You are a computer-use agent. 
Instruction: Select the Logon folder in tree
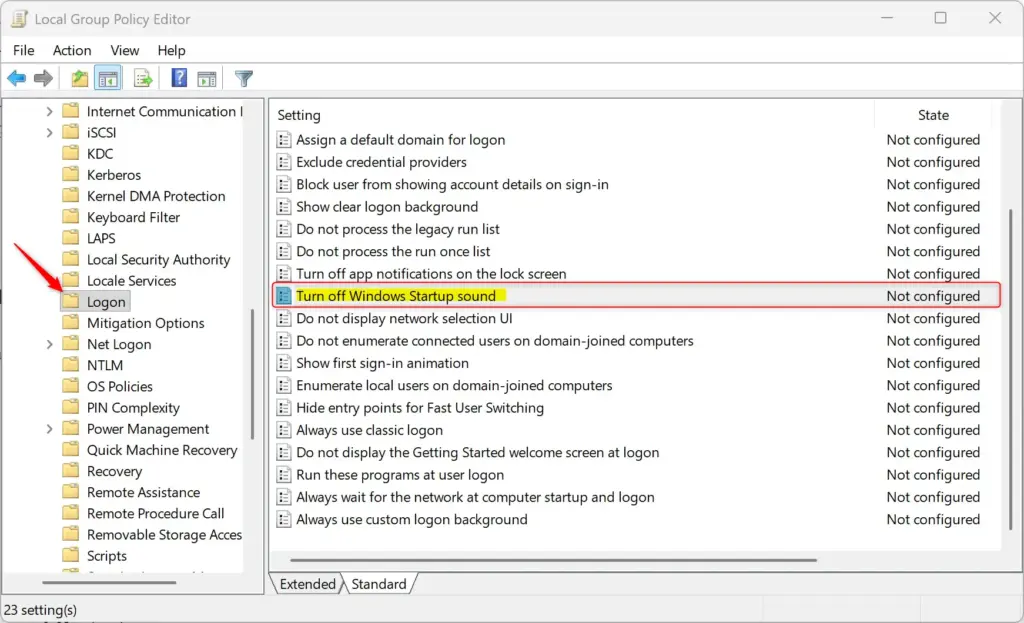(x=106, y=302)
